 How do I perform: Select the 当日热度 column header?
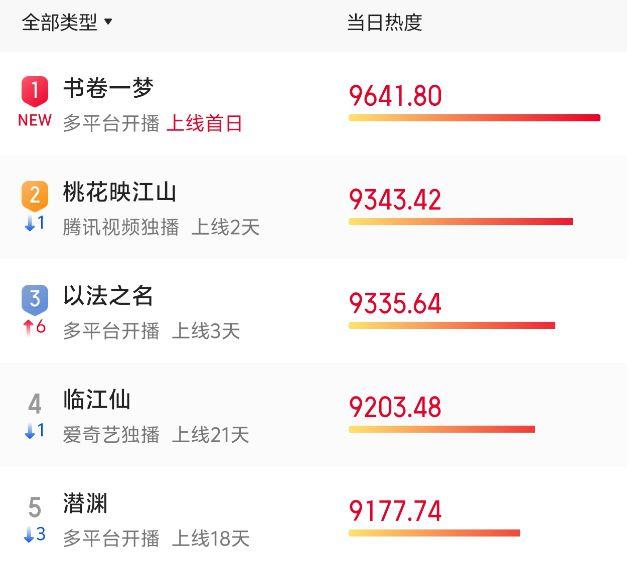click(385, 22)
